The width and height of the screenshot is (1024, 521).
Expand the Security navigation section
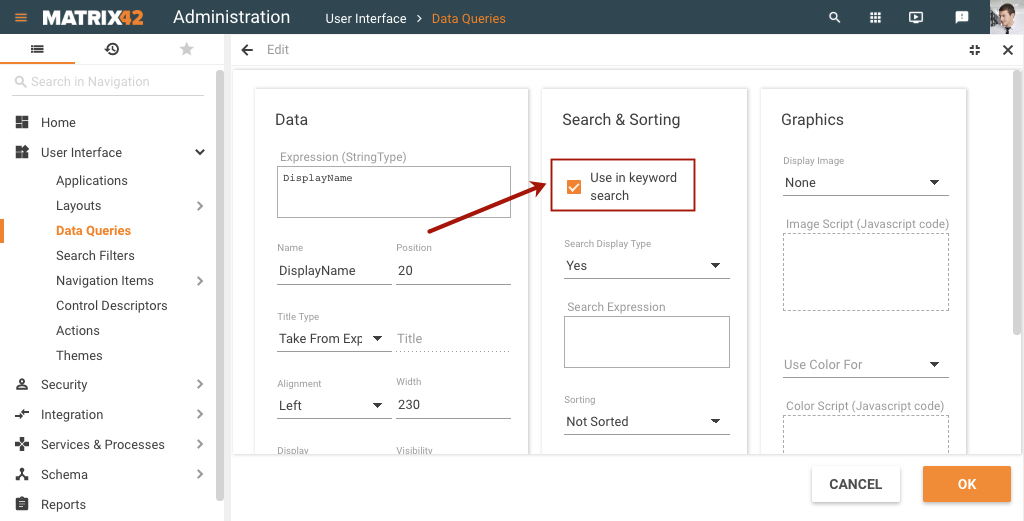coord(109,385)
